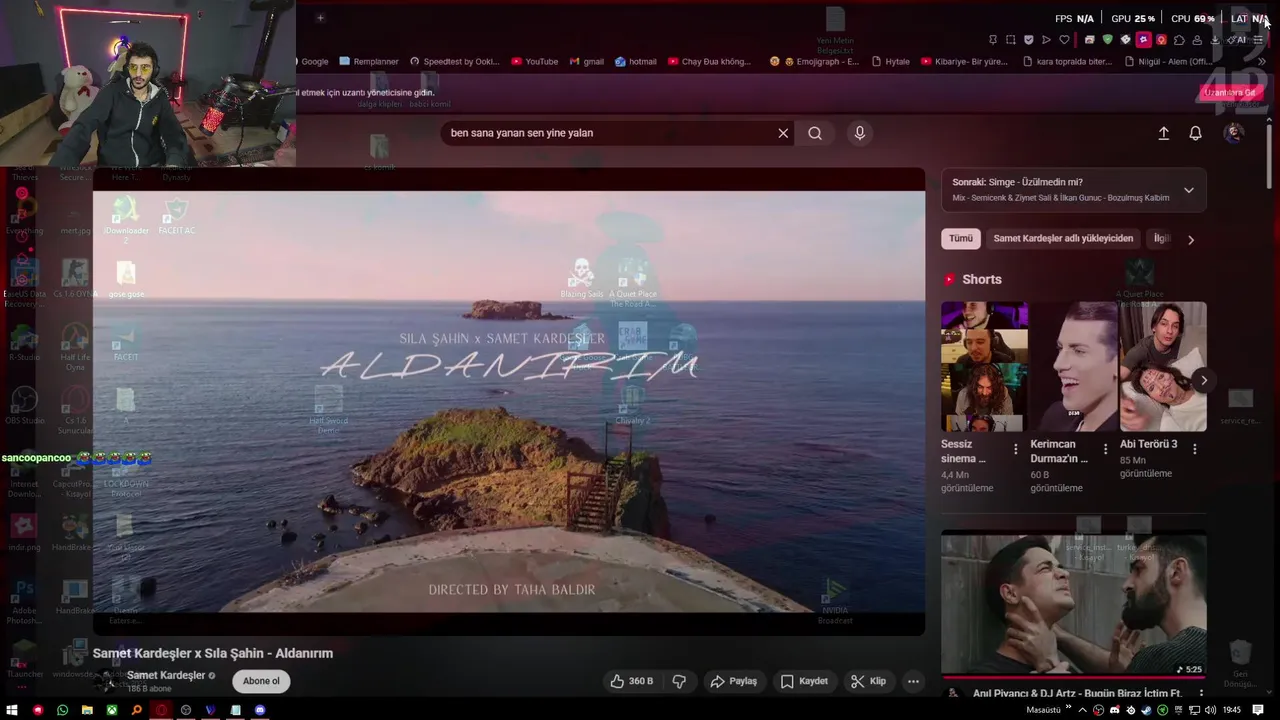The width and height of the screenshot is (1280, 720).
Task: Open the YouTube upload/create button
Action: [1163, 133]
